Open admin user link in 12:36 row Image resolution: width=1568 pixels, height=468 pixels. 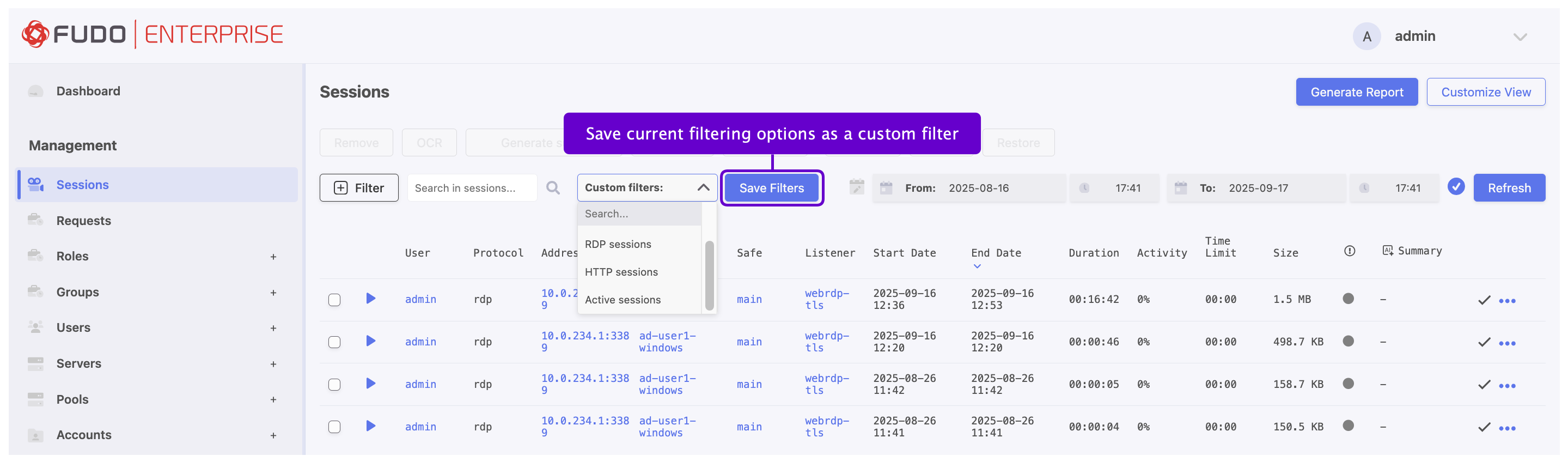pos(420,300)
